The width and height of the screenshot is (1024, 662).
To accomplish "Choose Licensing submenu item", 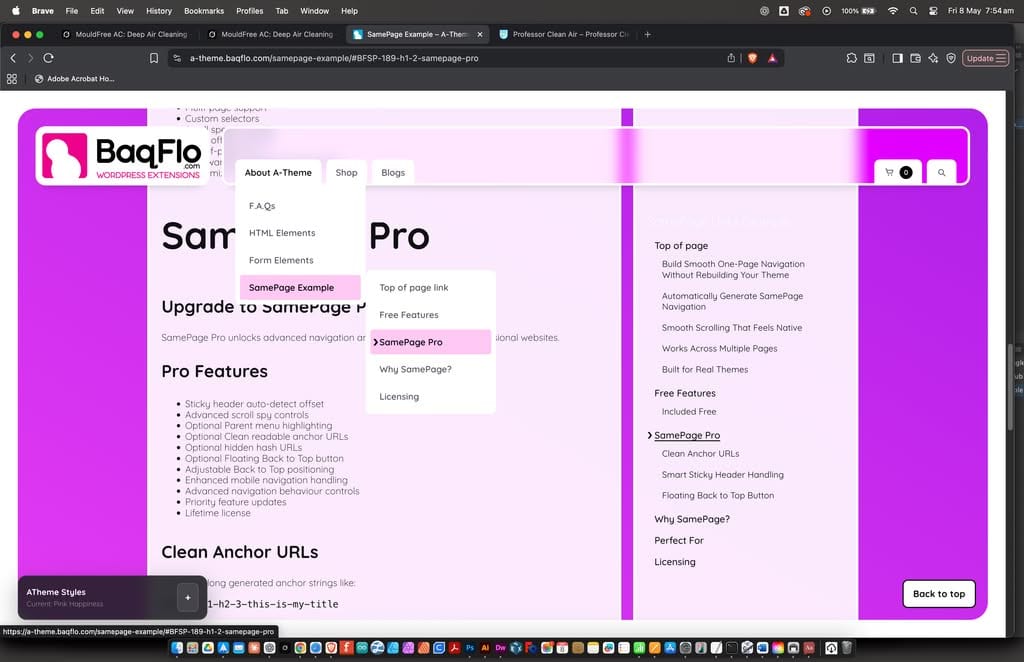I will tap(430, 397).
